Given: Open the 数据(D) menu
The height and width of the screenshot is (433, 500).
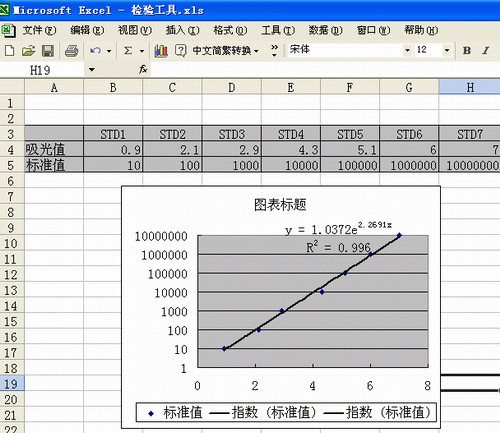Looking at the screenshot, I should pyautogui.click(x=325, y=30).
